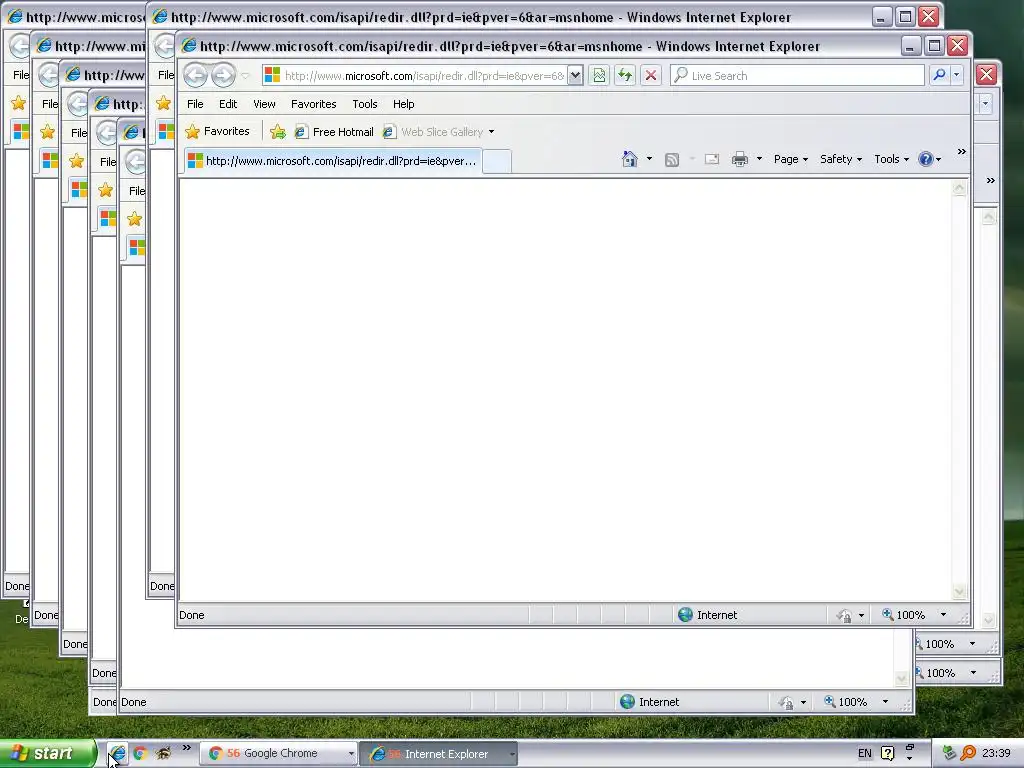Click the Microsoft favicon in the address bar

pyautogui.click(x=272, y=75)
